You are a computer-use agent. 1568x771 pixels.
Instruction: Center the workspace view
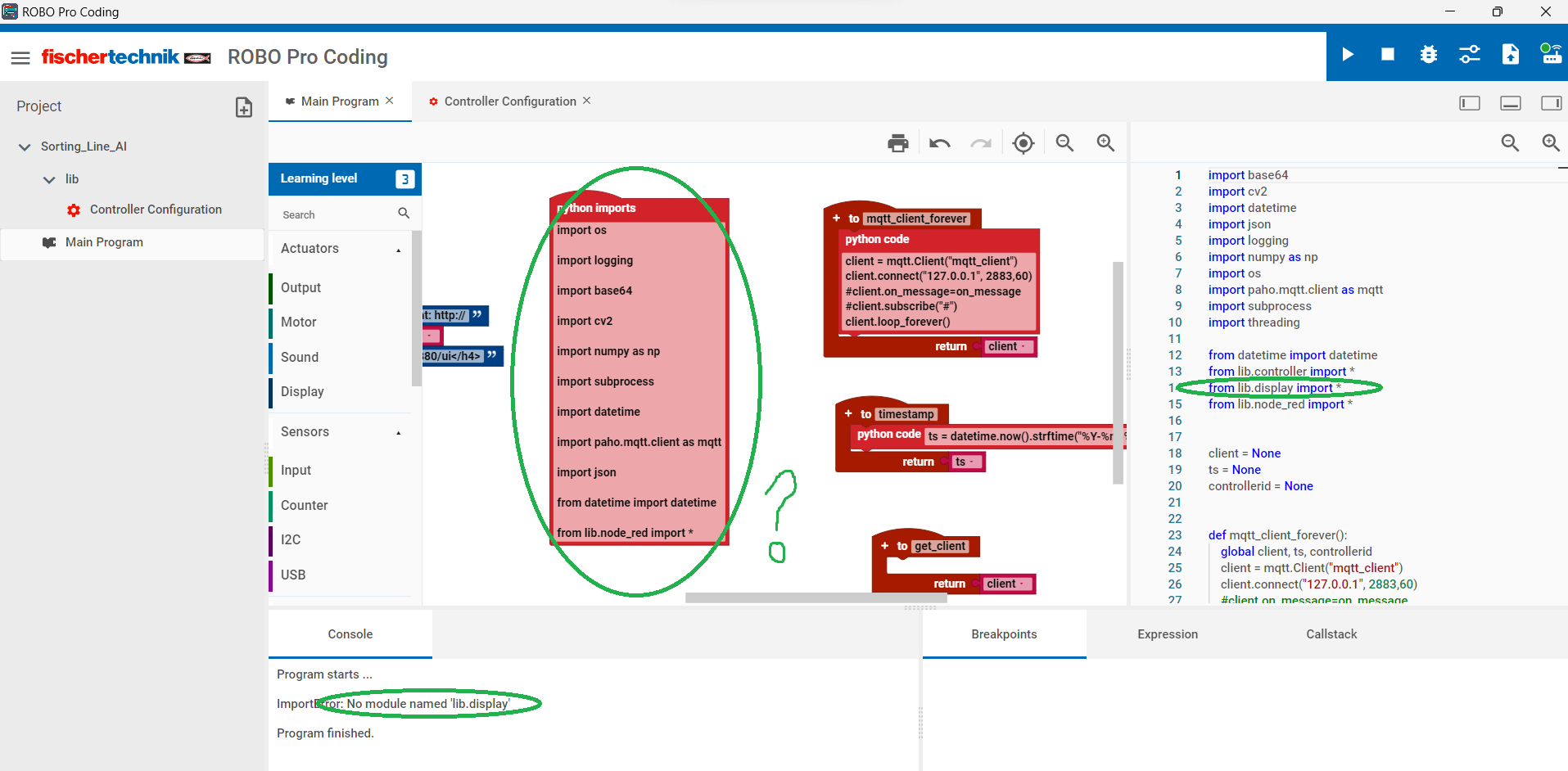pos(1023,143)
